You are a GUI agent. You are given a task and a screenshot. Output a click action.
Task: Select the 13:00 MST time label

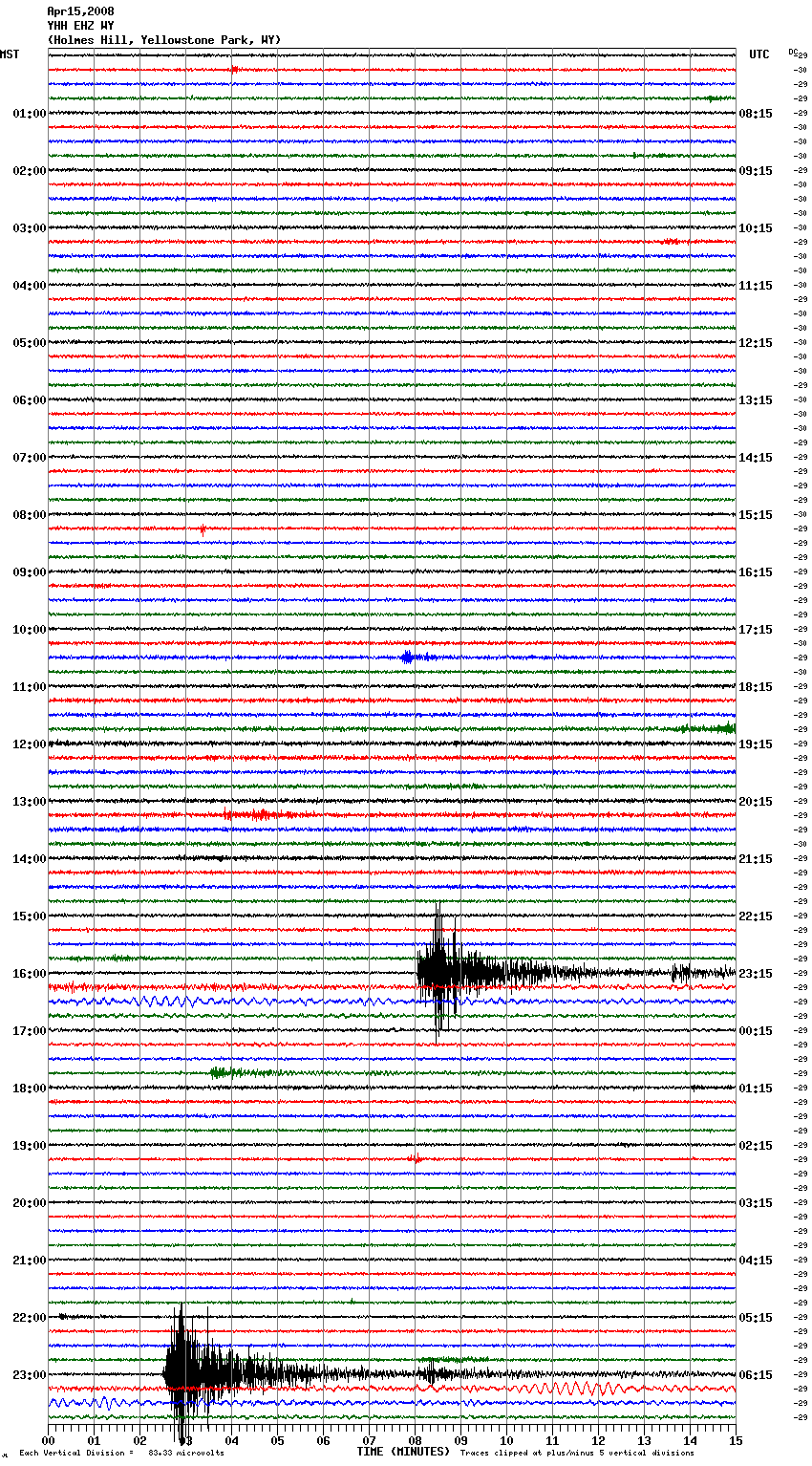[x=30, y=802]
